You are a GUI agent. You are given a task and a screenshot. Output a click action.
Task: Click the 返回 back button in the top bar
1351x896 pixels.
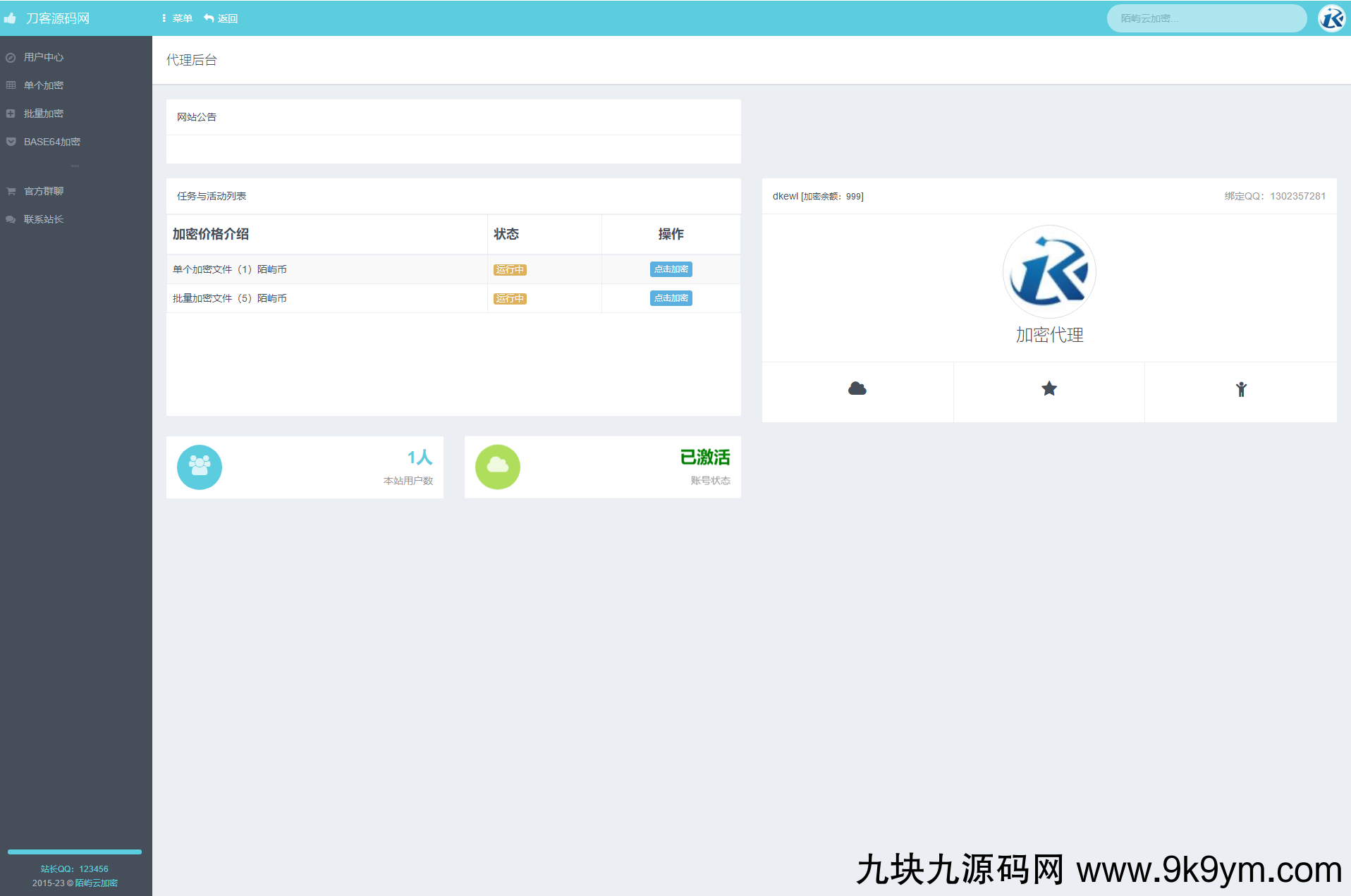[x=221, y=18]
